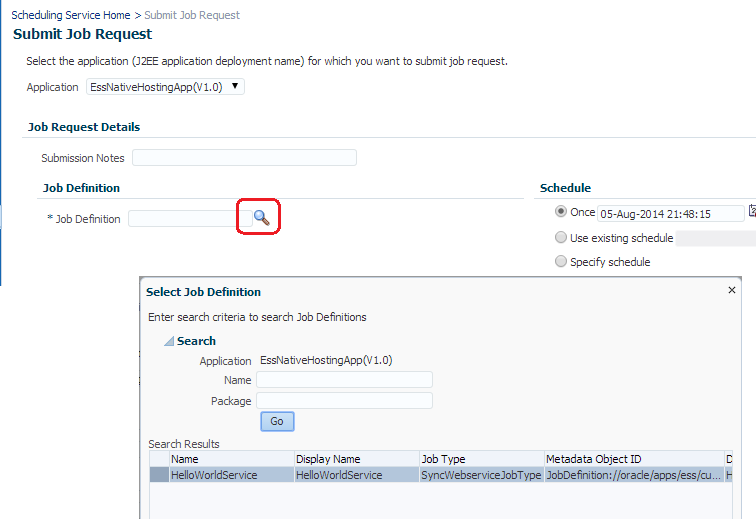
Task: Click the Submission Notes text field
Action: [244, 158]
